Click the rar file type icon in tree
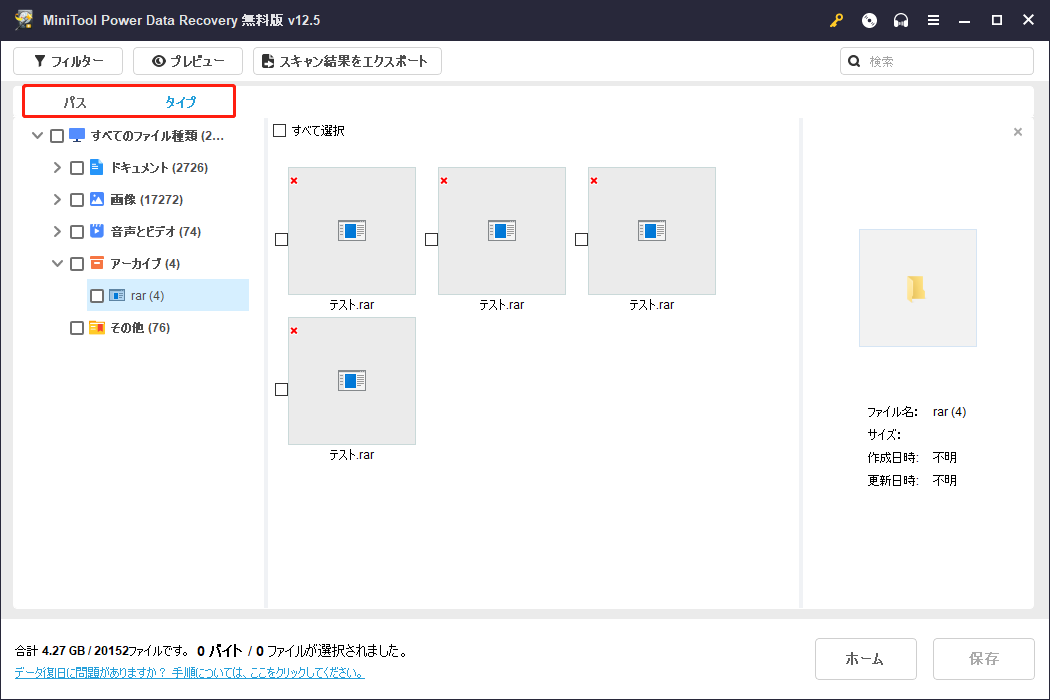 point(117,295)
